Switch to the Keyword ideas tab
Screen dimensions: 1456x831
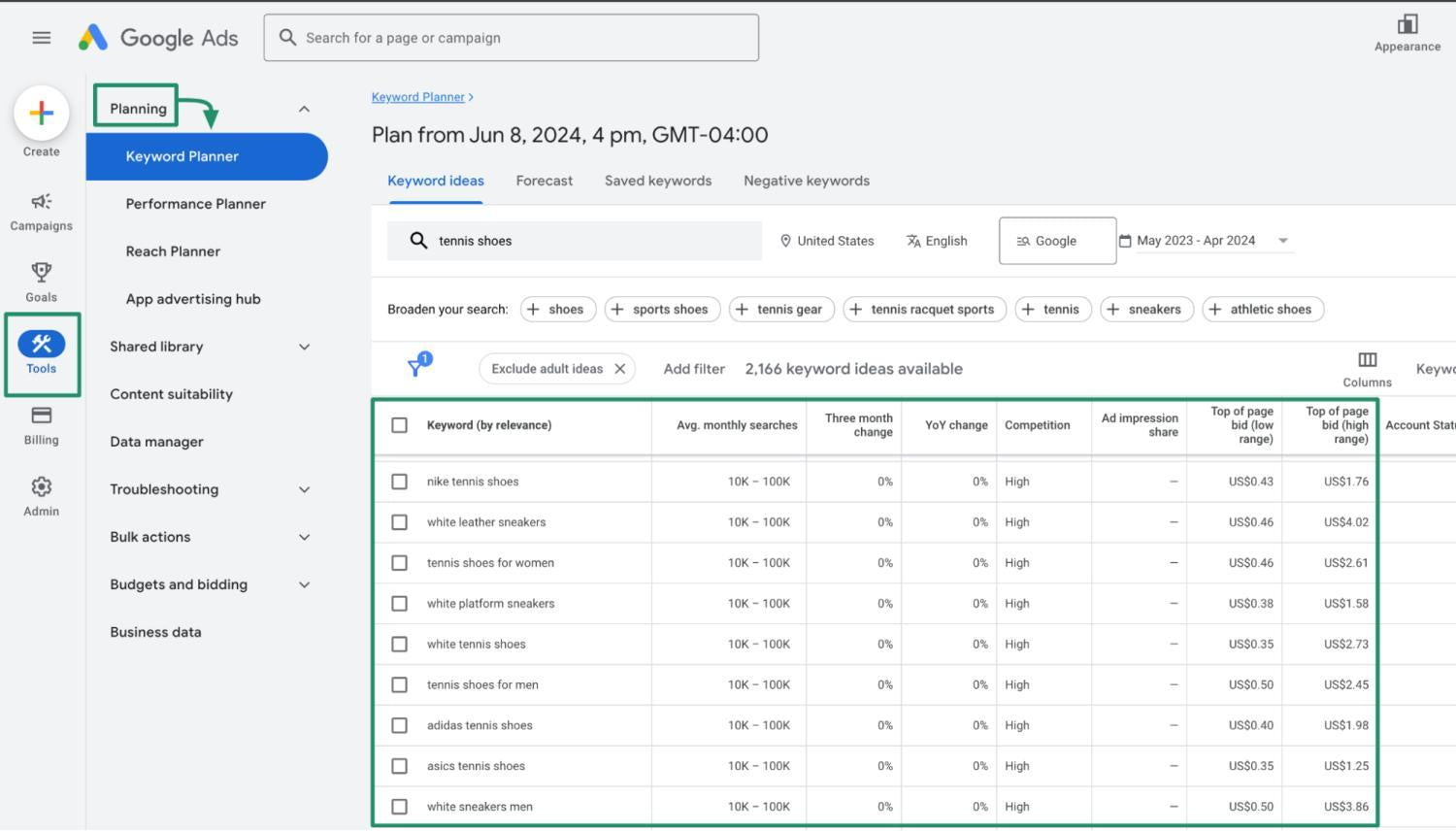tap(436, 181)
